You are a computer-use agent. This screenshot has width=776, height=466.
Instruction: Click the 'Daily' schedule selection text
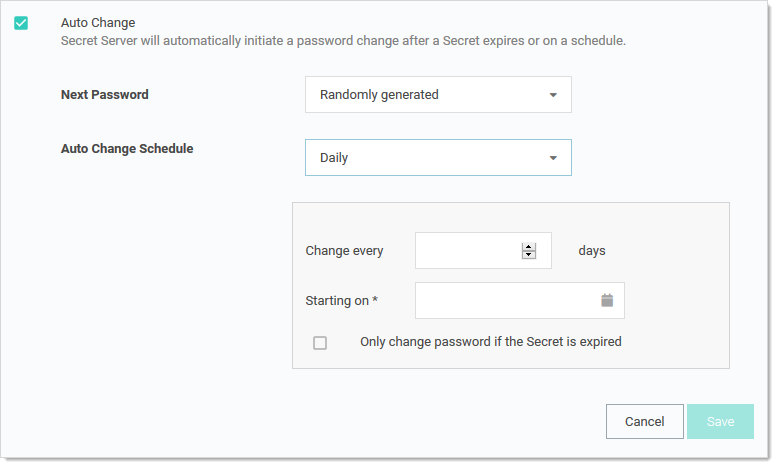tap(334, 158)
